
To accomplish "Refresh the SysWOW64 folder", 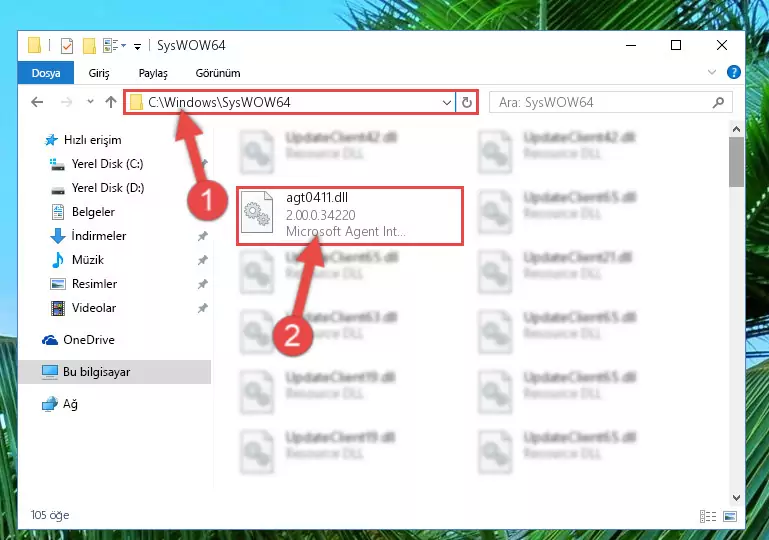I will pyautogui.click(x=466, y=102).
